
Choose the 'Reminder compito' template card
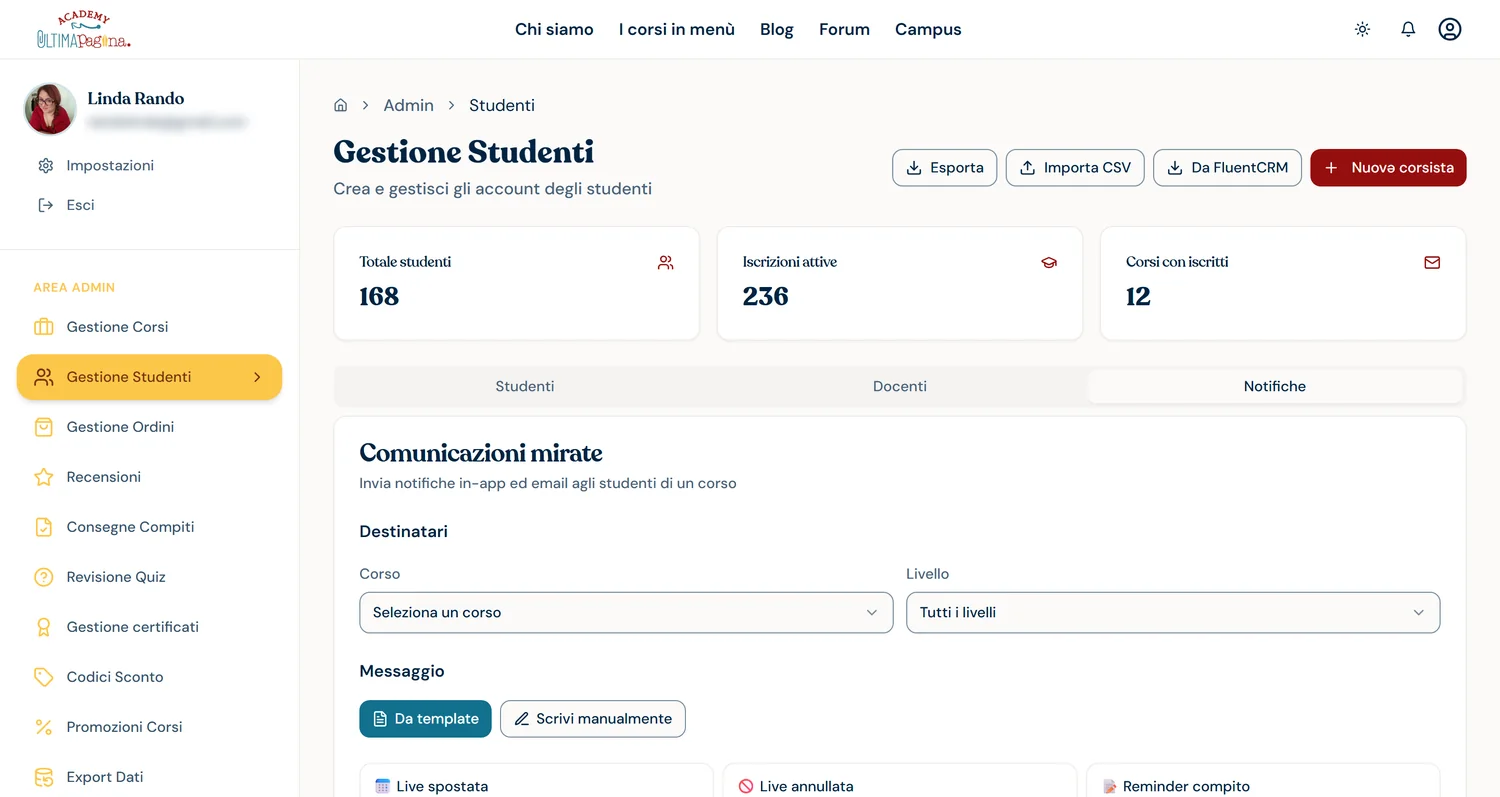[x=1263, y=781]
